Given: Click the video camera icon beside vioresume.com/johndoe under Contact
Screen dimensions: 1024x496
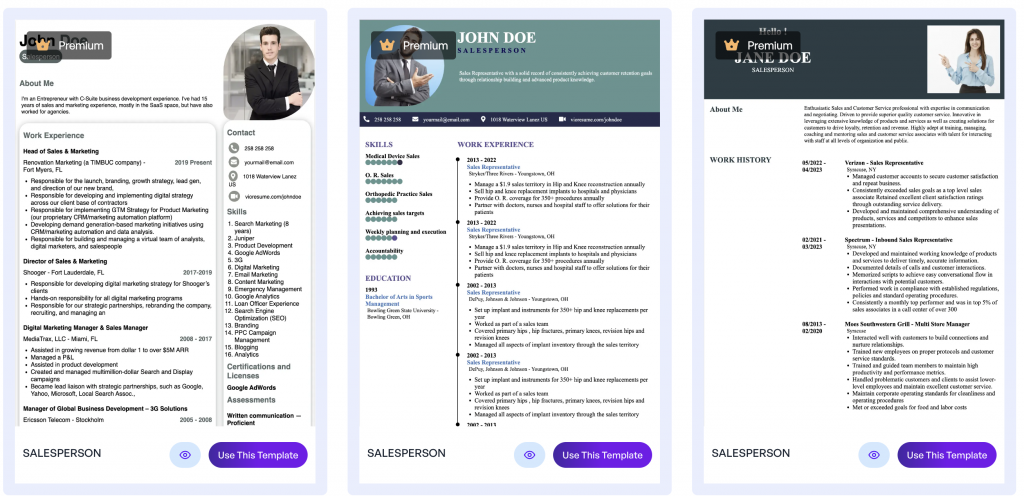Looking at the screenshot, I should (x=234, y=196).
